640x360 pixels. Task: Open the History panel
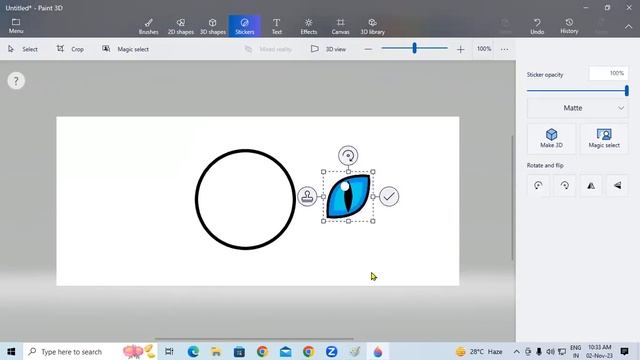569,26
